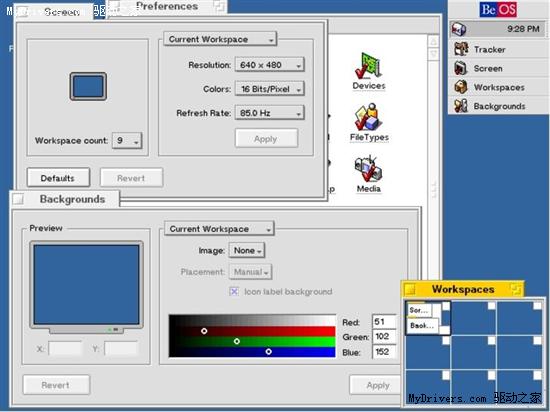Open the Colors 16 Bits/Pixel dropdown

269,89
